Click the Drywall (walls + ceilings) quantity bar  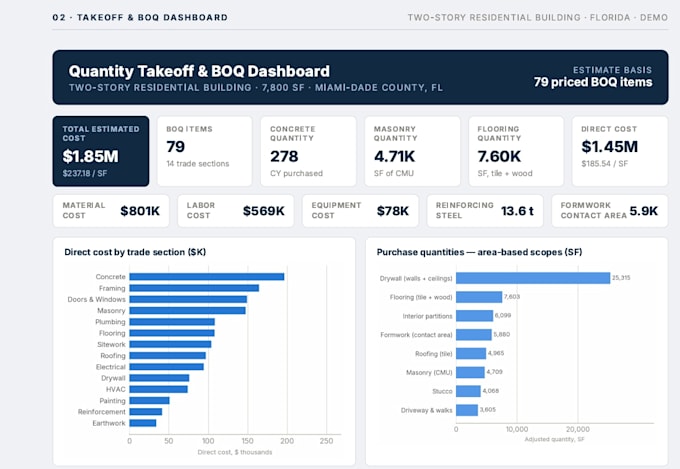(533, 278)
